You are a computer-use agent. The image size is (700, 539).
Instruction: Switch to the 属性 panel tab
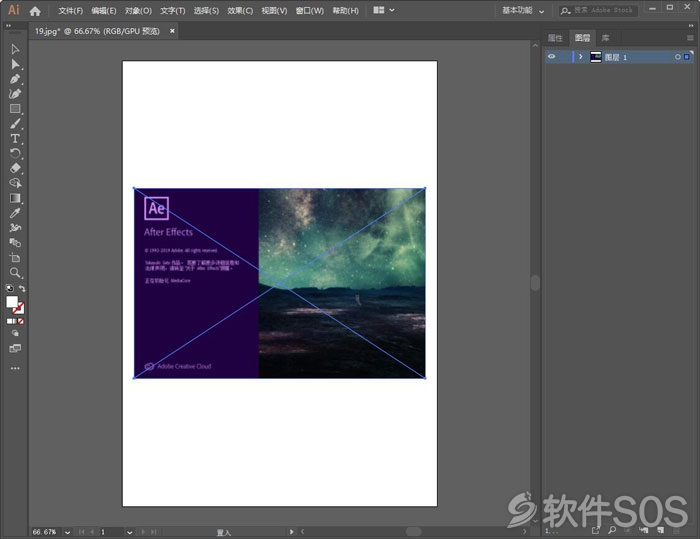555,38
